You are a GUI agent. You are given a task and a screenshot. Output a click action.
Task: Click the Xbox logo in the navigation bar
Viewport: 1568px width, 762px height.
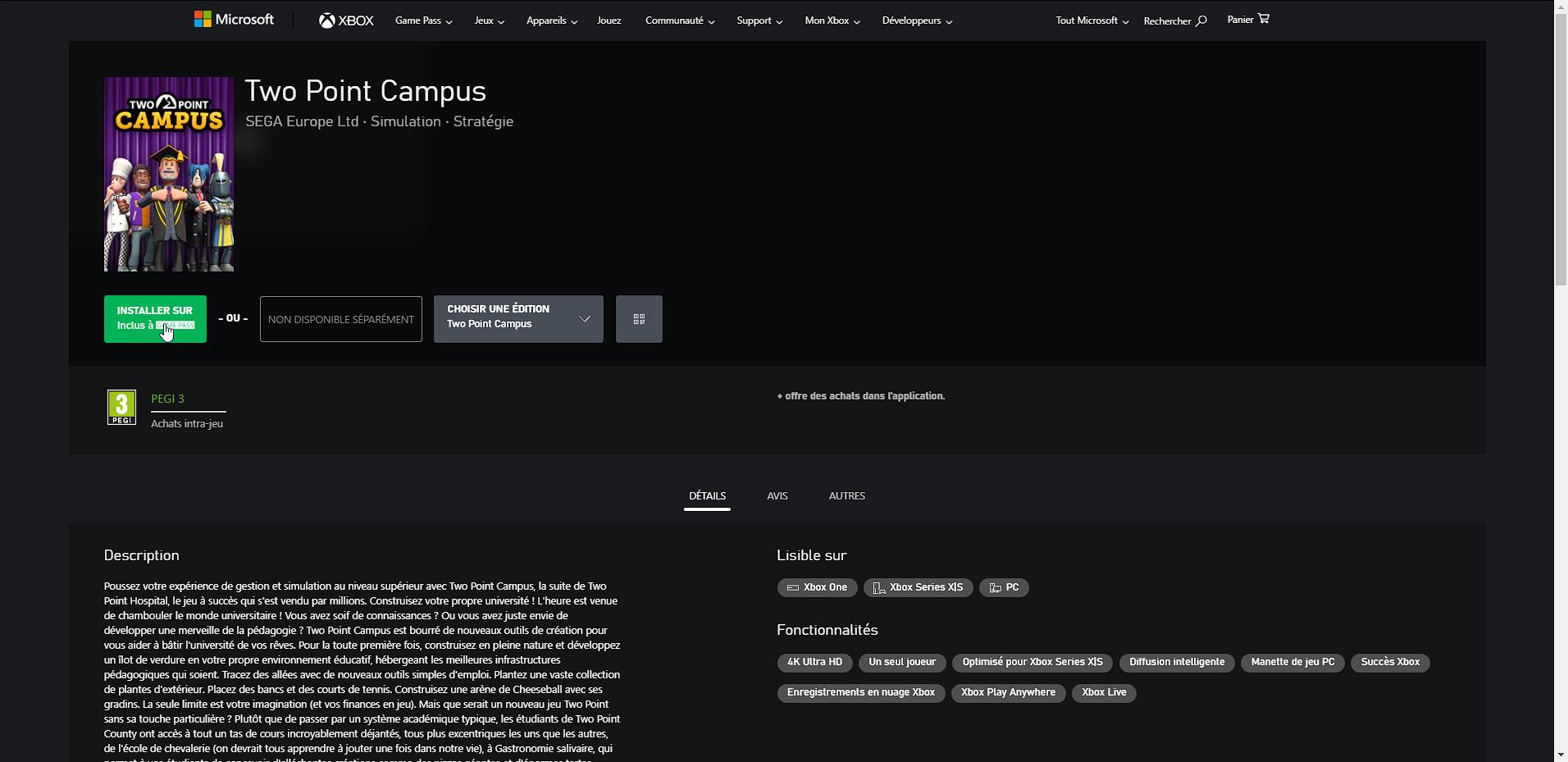click(x=345, y=20)
